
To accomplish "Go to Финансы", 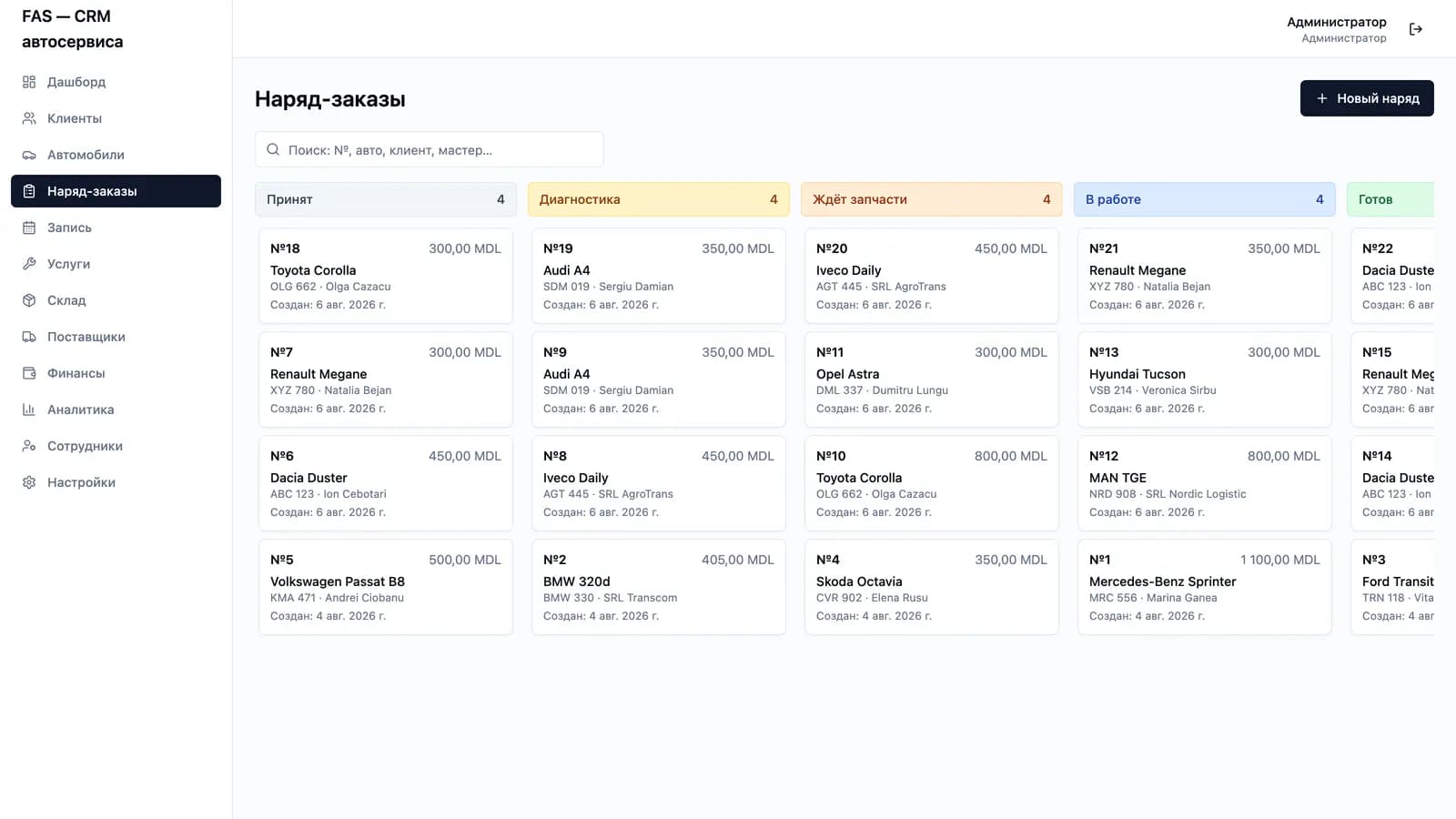I will 116,373.
